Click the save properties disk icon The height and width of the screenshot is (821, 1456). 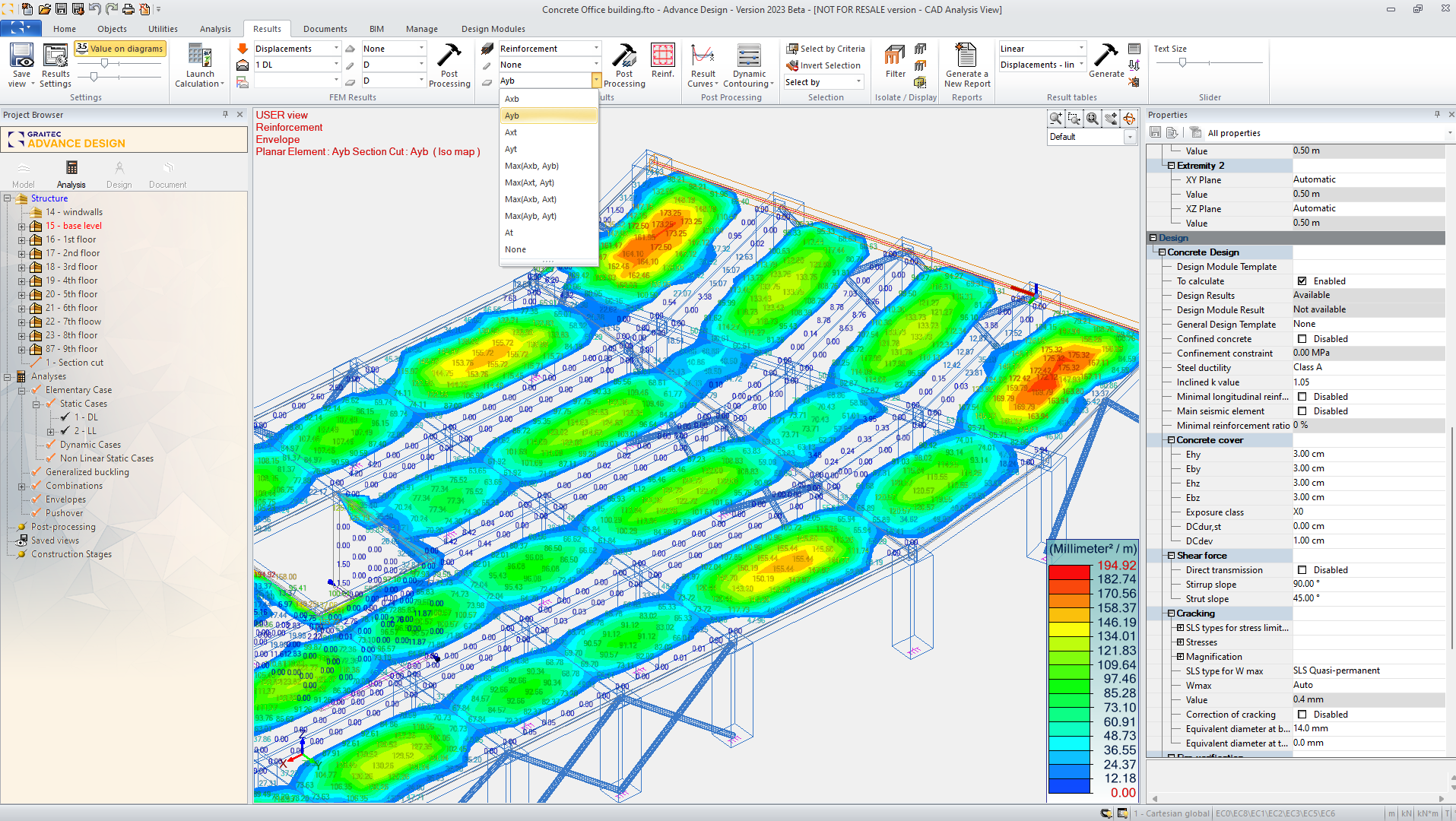click(x=1155, y=132)
